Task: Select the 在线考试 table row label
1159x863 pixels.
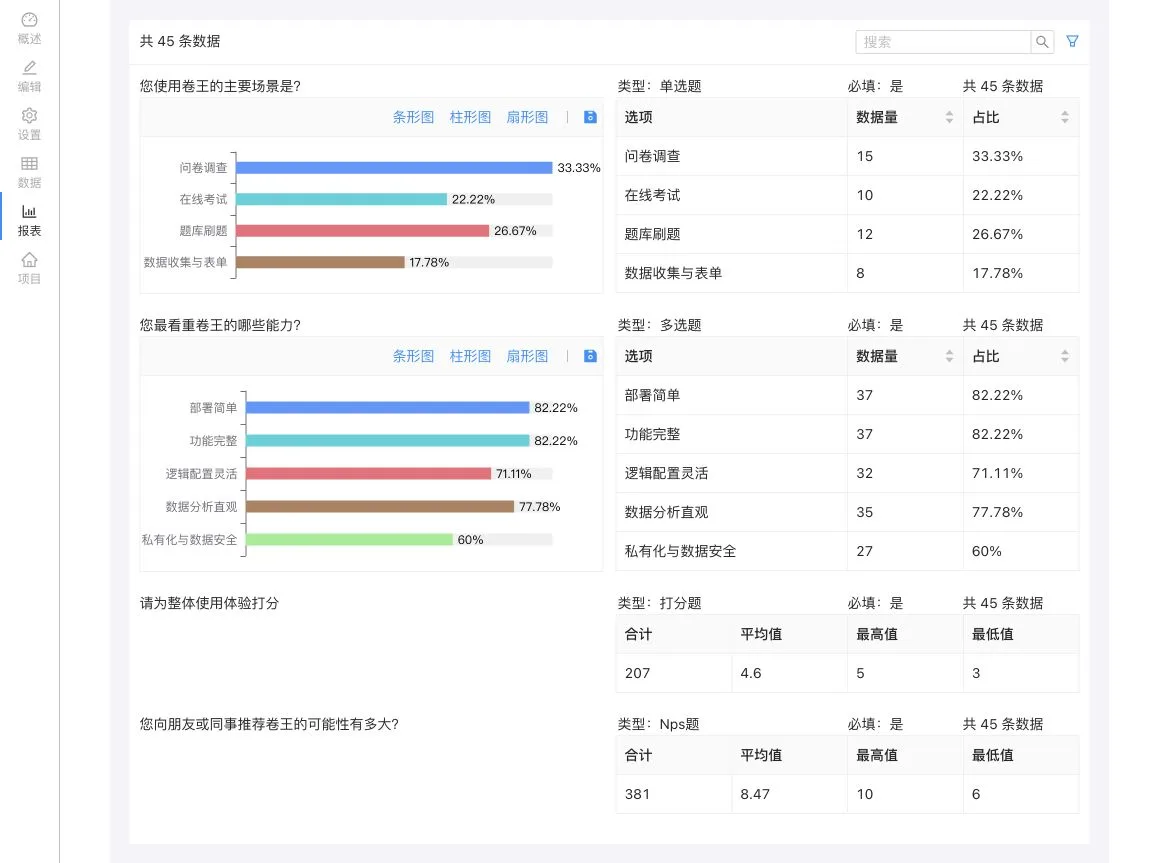Action: pyautogui.click(x=652, y=195)
